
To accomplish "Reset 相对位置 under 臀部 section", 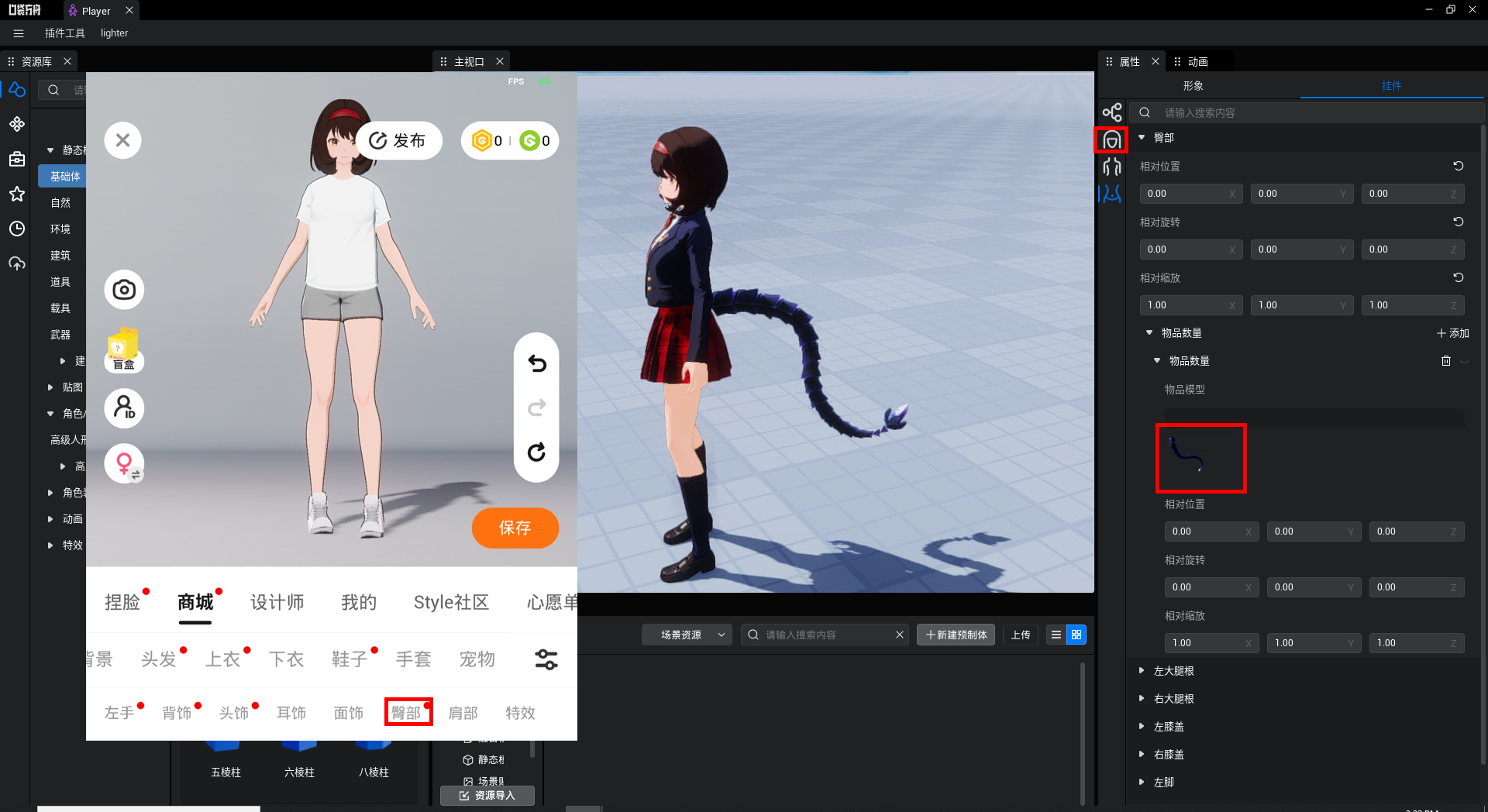I will (x=1458, y=166).
